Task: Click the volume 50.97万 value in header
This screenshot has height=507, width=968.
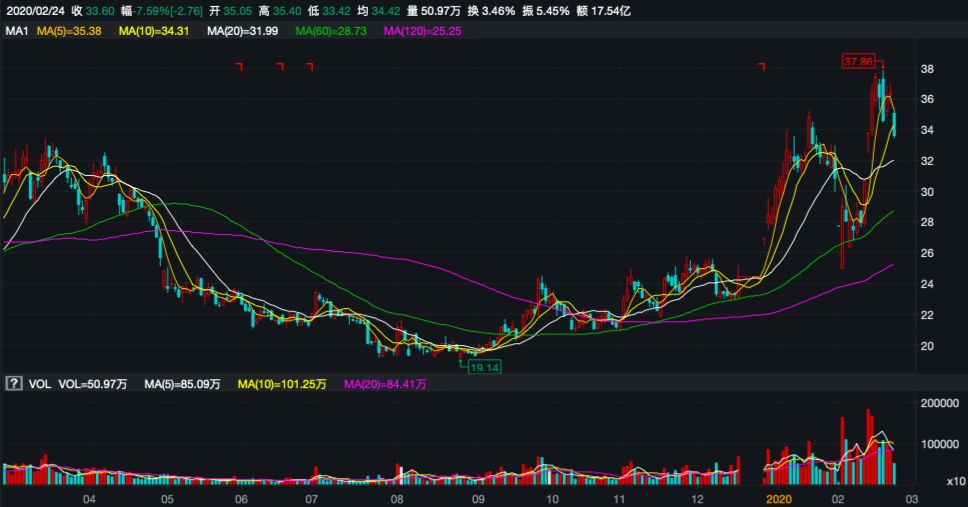Action: 441,11
